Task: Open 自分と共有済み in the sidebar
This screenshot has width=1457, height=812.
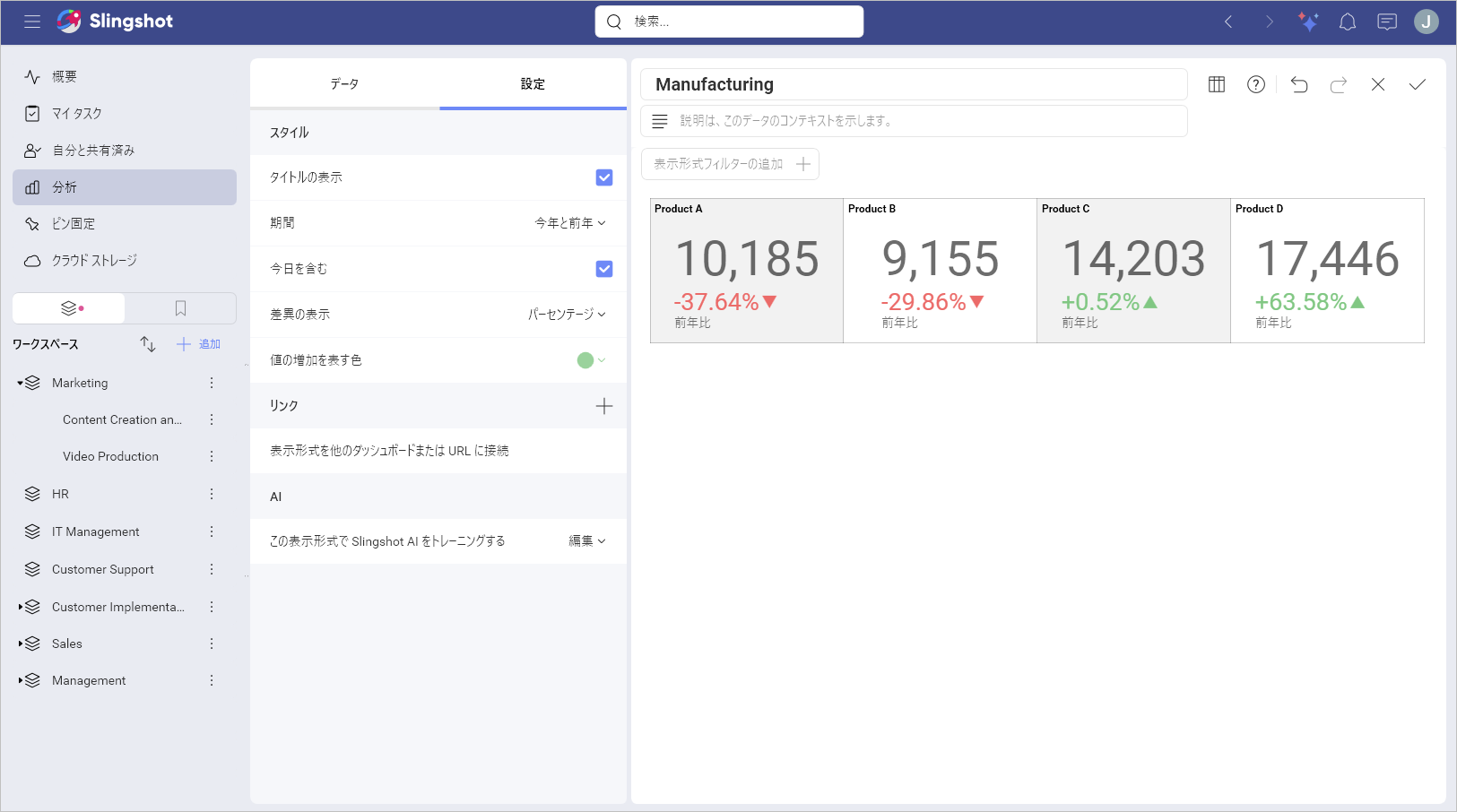Action: point(125,151)
